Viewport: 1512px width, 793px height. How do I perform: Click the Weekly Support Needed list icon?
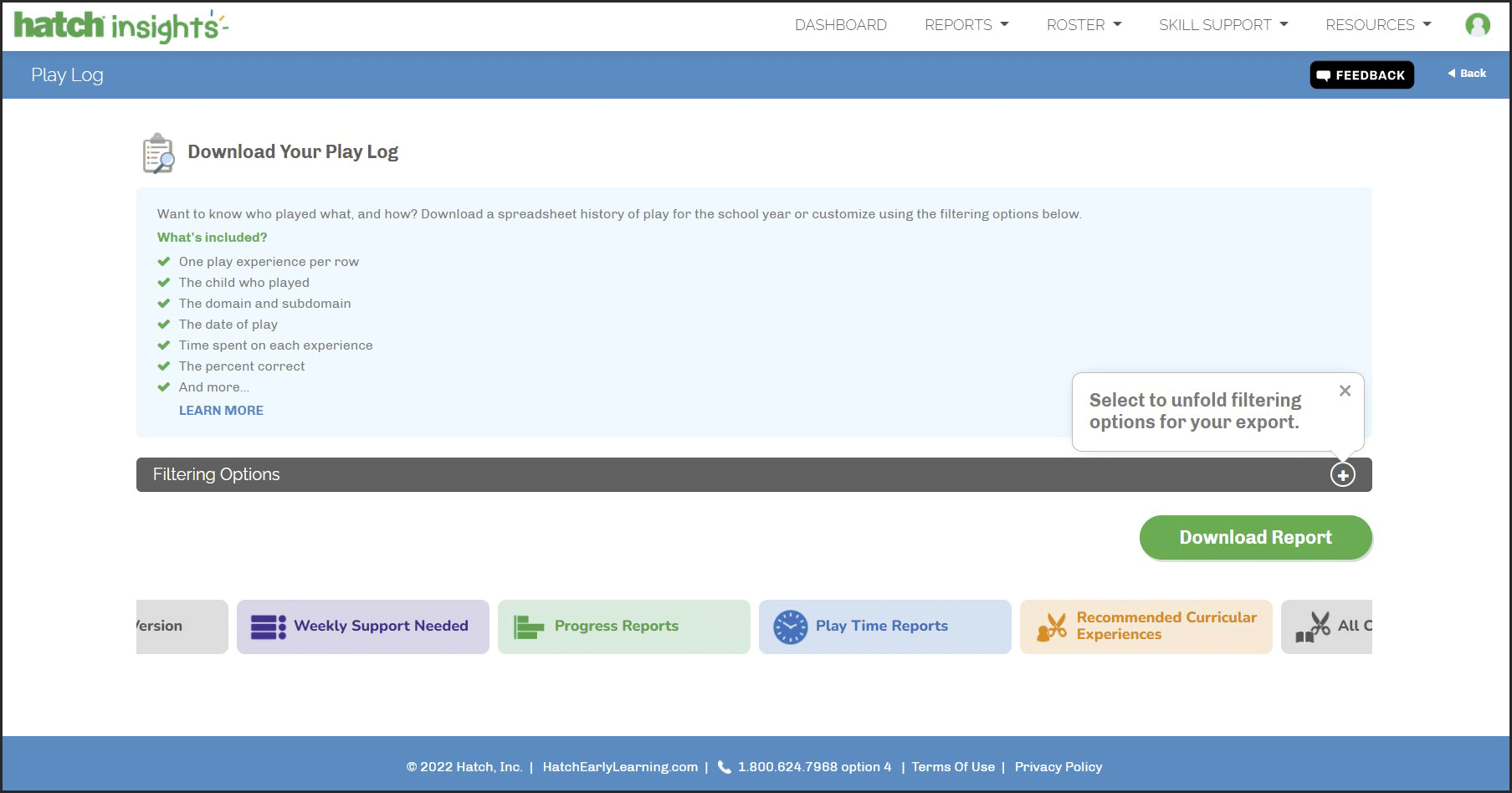click(268, 627)
